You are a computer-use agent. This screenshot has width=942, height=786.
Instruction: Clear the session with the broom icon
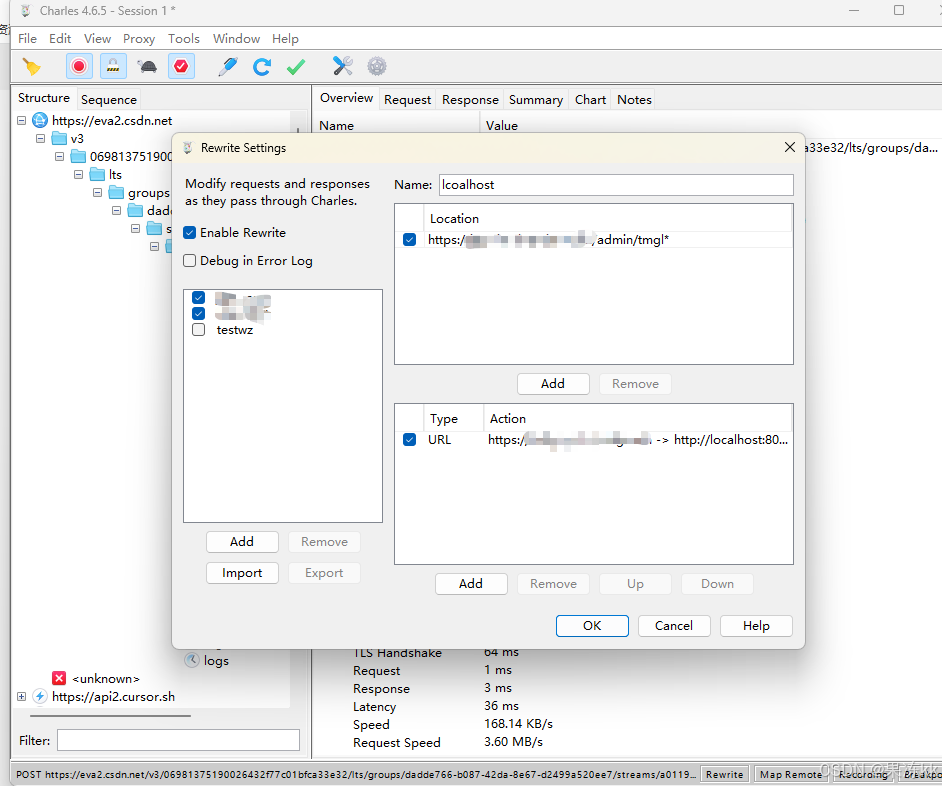pos(31,67)
